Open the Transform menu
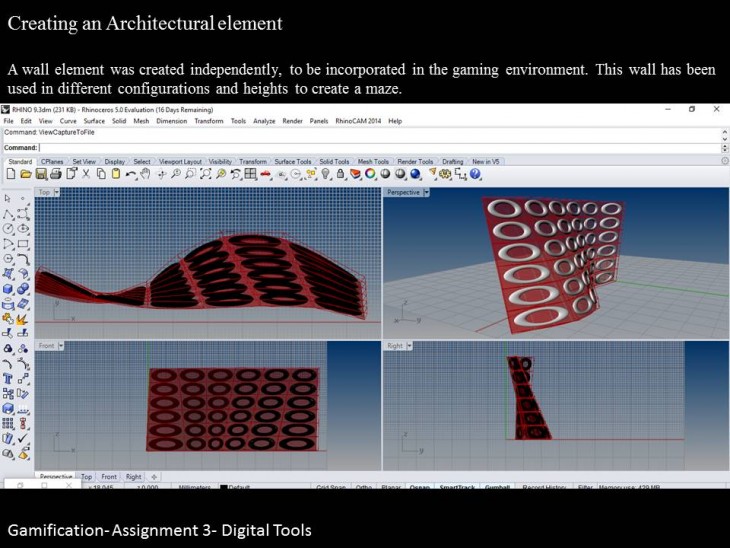Image resolution: width=730 pixels, height=548 pixels. point(209,121)
